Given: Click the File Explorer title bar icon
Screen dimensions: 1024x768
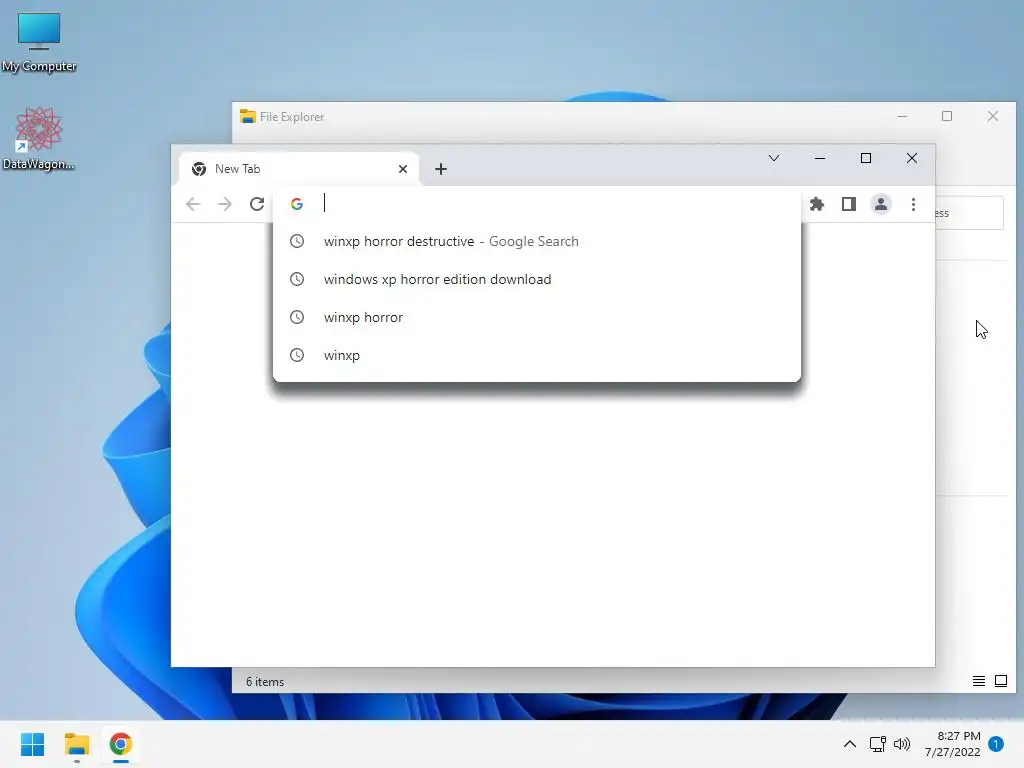Looking at the screenshot, I should coord(248,117).
